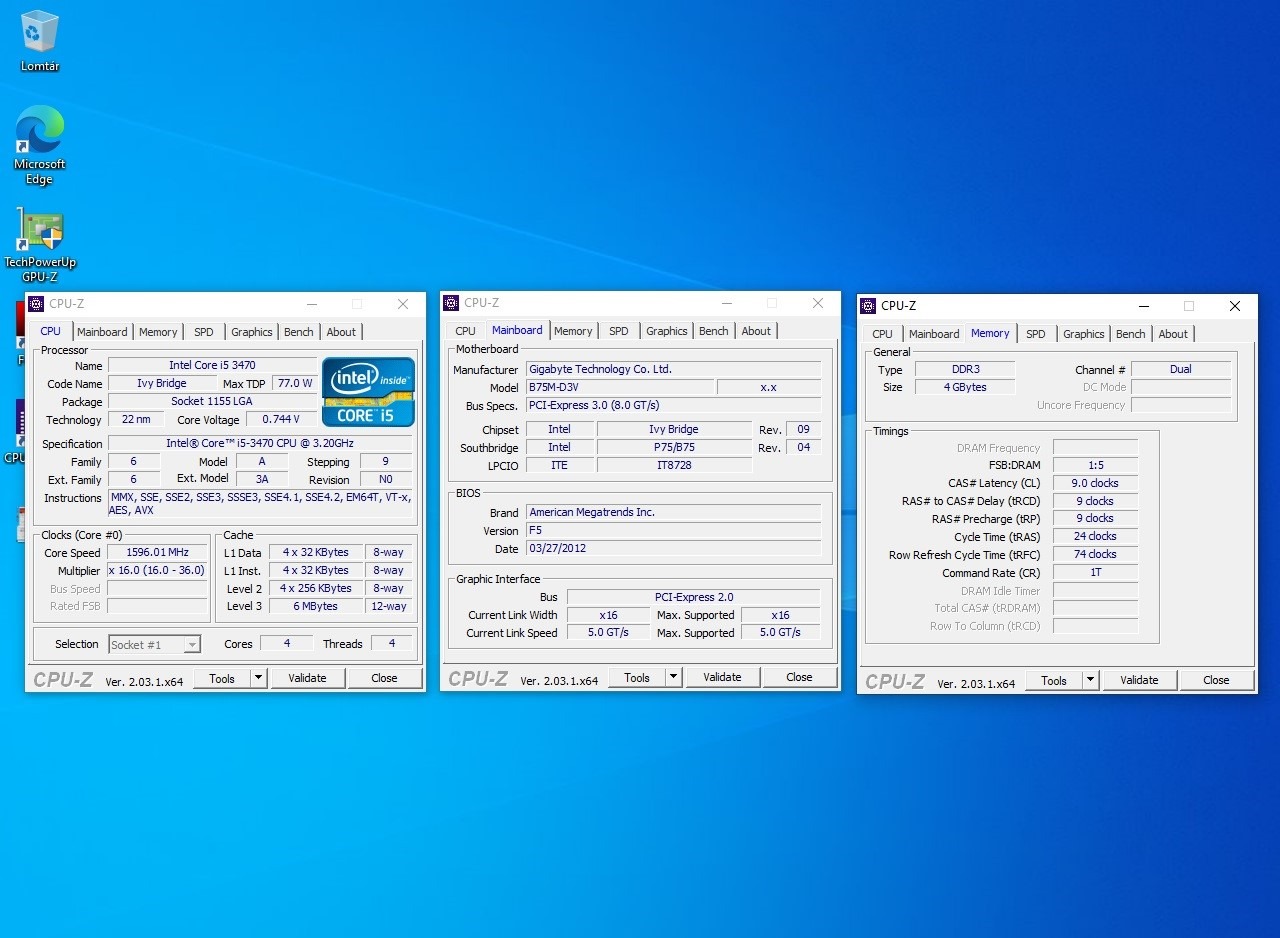This screenshot has height=938, width=1280.
Task: Click Close button in the right CPU-Z window
Action: (1216, 680)
